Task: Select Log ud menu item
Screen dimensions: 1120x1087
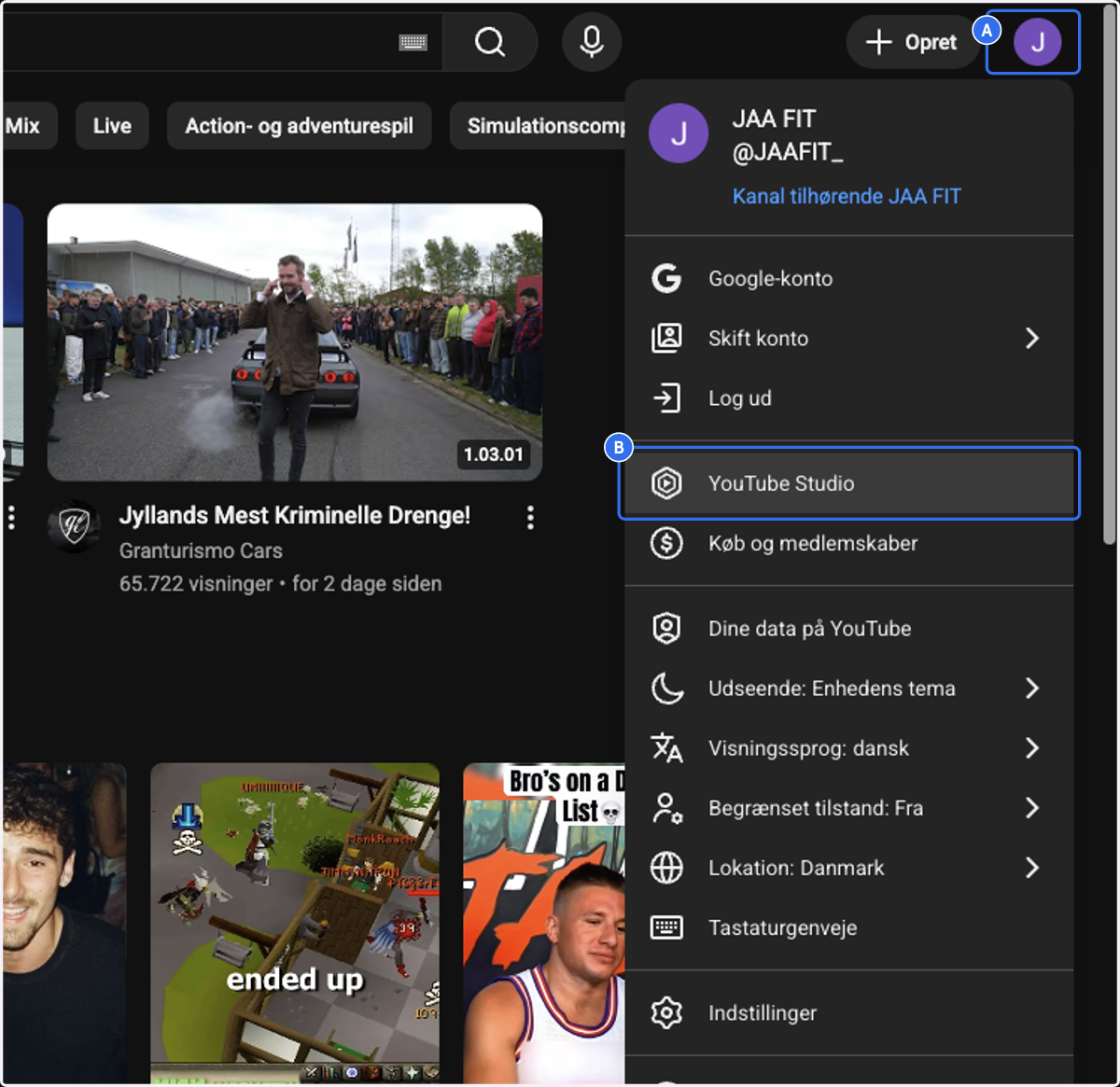Action: 849,397
